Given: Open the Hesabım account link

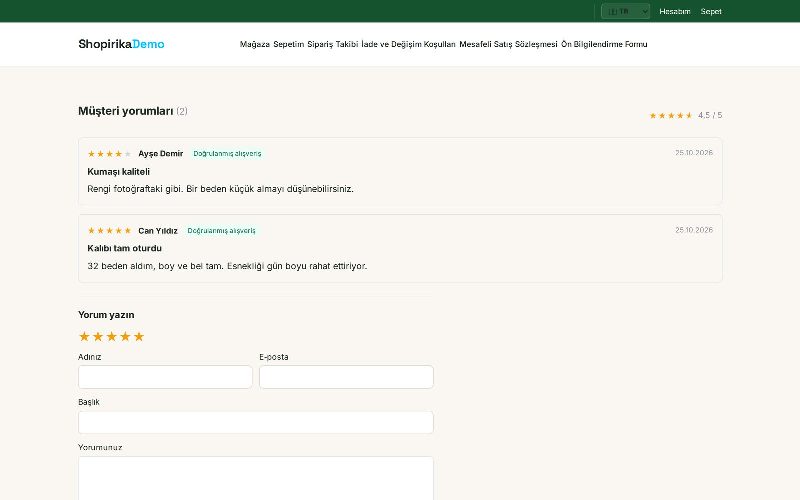Looking at the screenshot, I should pyautogui.click(x=674, y=11).
